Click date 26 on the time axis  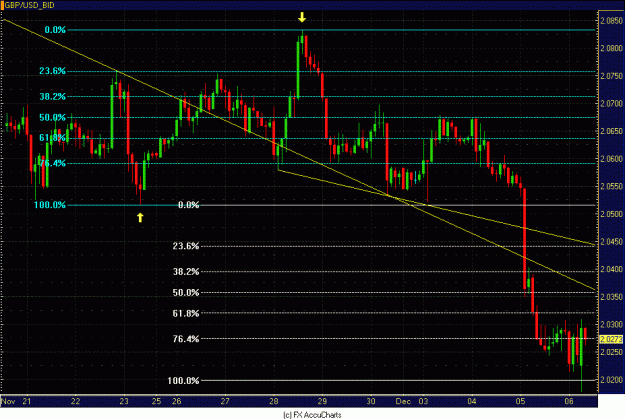[x=177, y=401]
